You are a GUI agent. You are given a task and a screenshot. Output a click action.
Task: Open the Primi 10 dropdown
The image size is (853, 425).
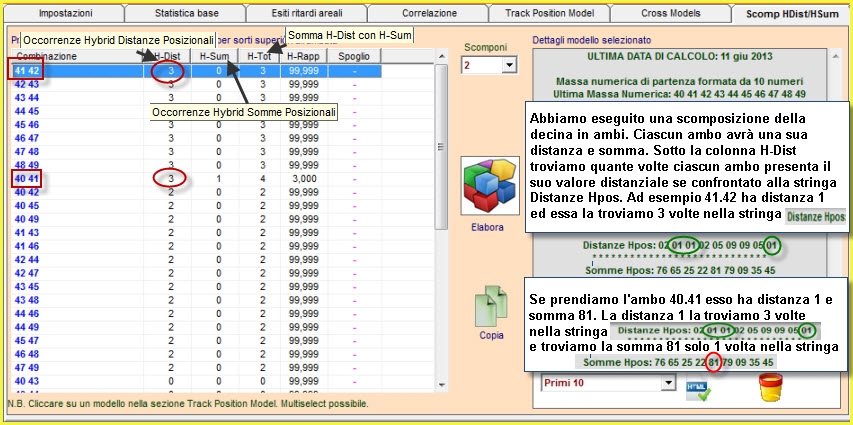pyautogui.click(x=608, y=383)
